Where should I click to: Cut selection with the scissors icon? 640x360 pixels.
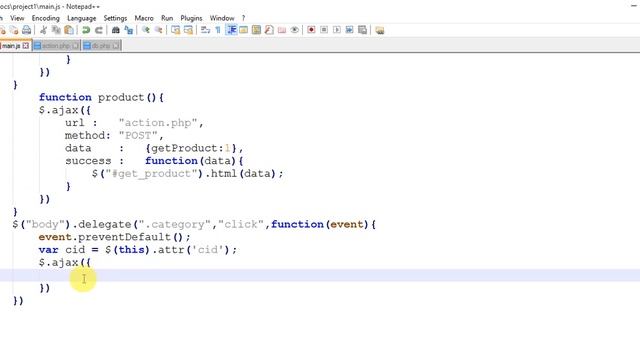click(43, 30)
